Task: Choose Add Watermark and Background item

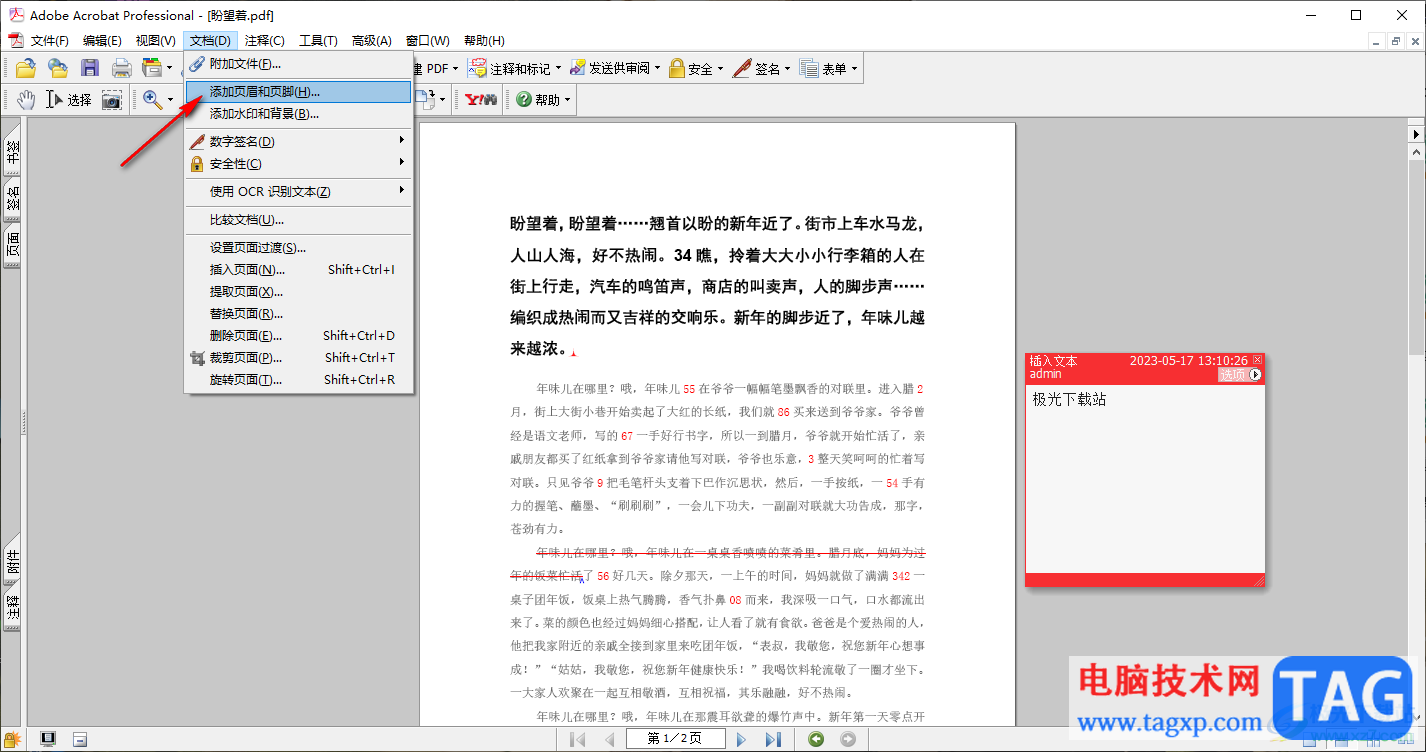Action: tap(299, 114)
